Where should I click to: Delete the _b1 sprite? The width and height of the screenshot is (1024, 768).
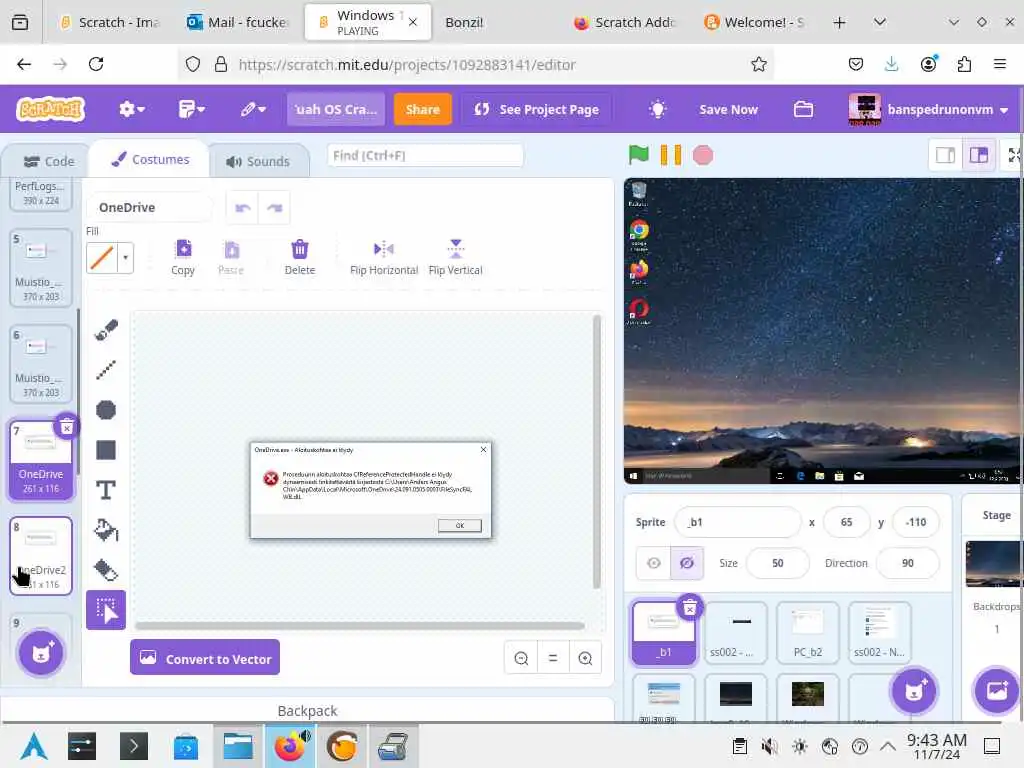coord(690,609)
